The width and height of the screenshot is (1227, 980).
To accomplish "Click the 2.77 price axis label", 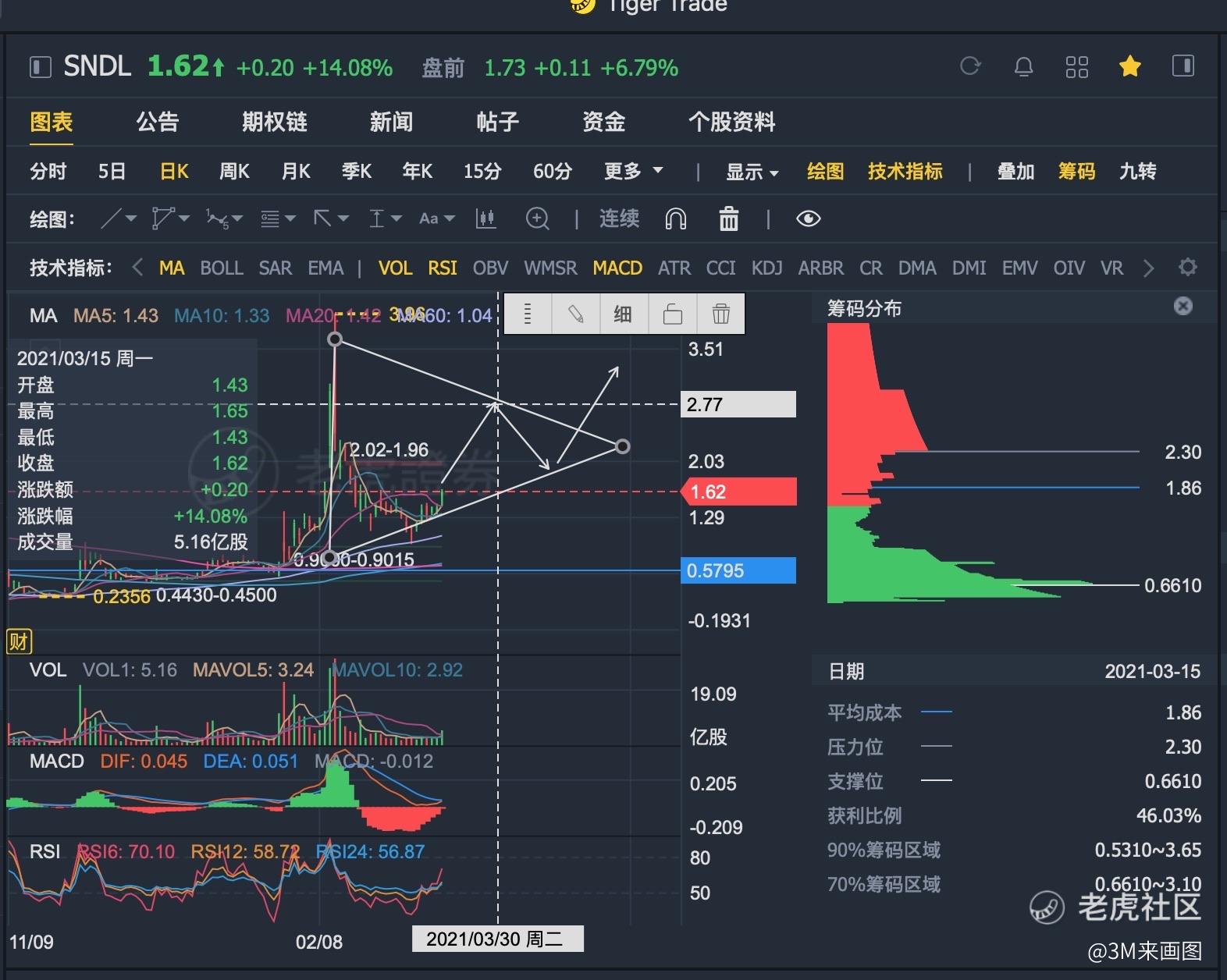I will [738, 404].
